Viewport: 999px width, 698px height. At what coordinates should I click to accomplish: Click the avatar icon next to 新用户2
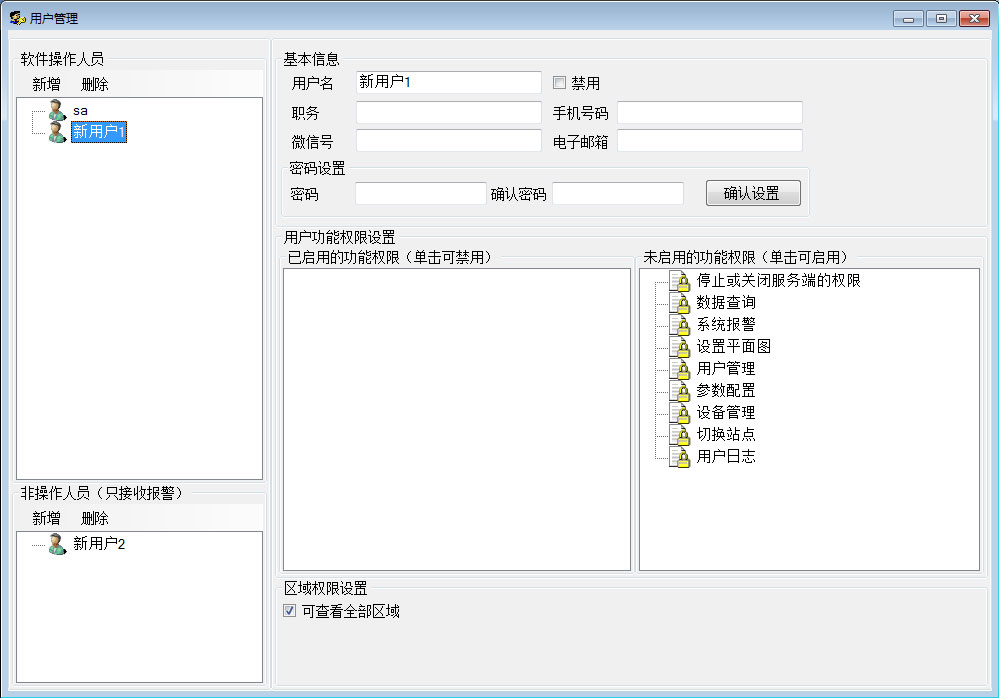pos(57,544)
